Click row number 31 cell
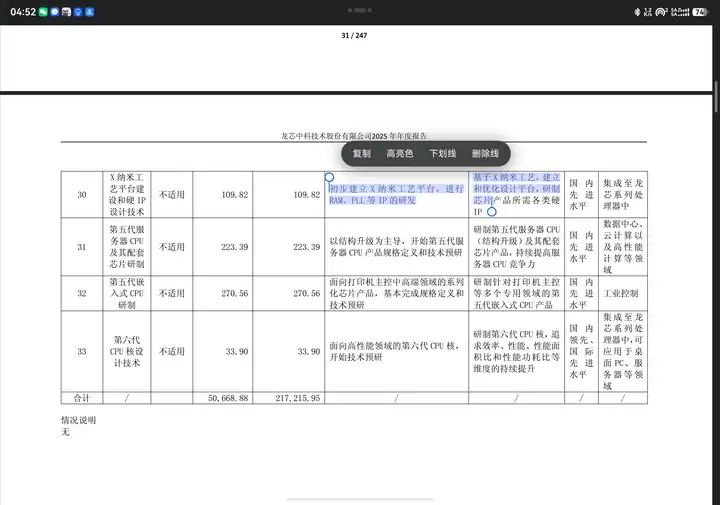720x505 pixels. (x=82, y=247)
